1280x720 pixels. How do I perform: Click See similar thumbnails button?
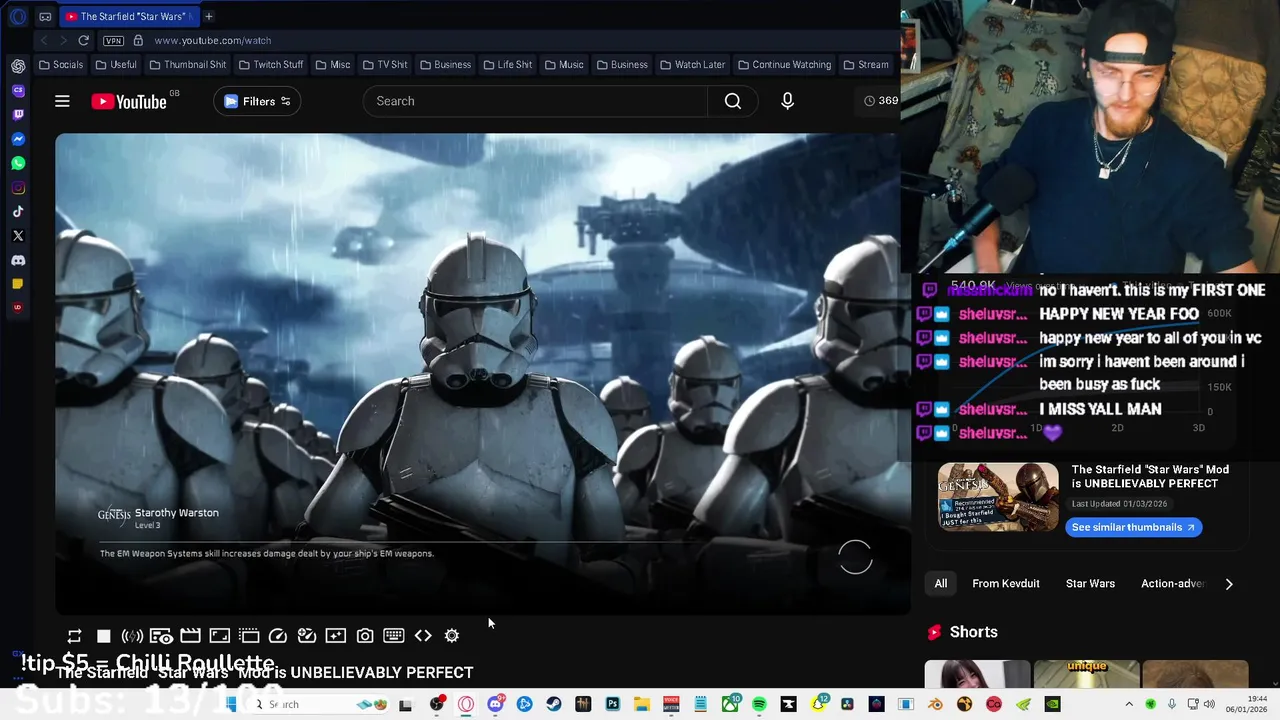click(x=1133, y=527)
